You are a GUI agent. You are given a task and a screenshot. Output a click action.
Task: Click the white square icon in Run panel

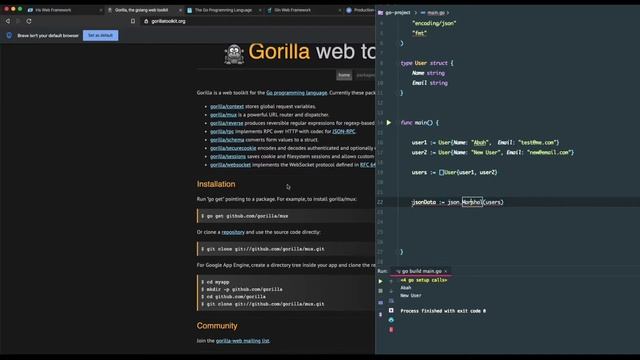tap(391, 311)
